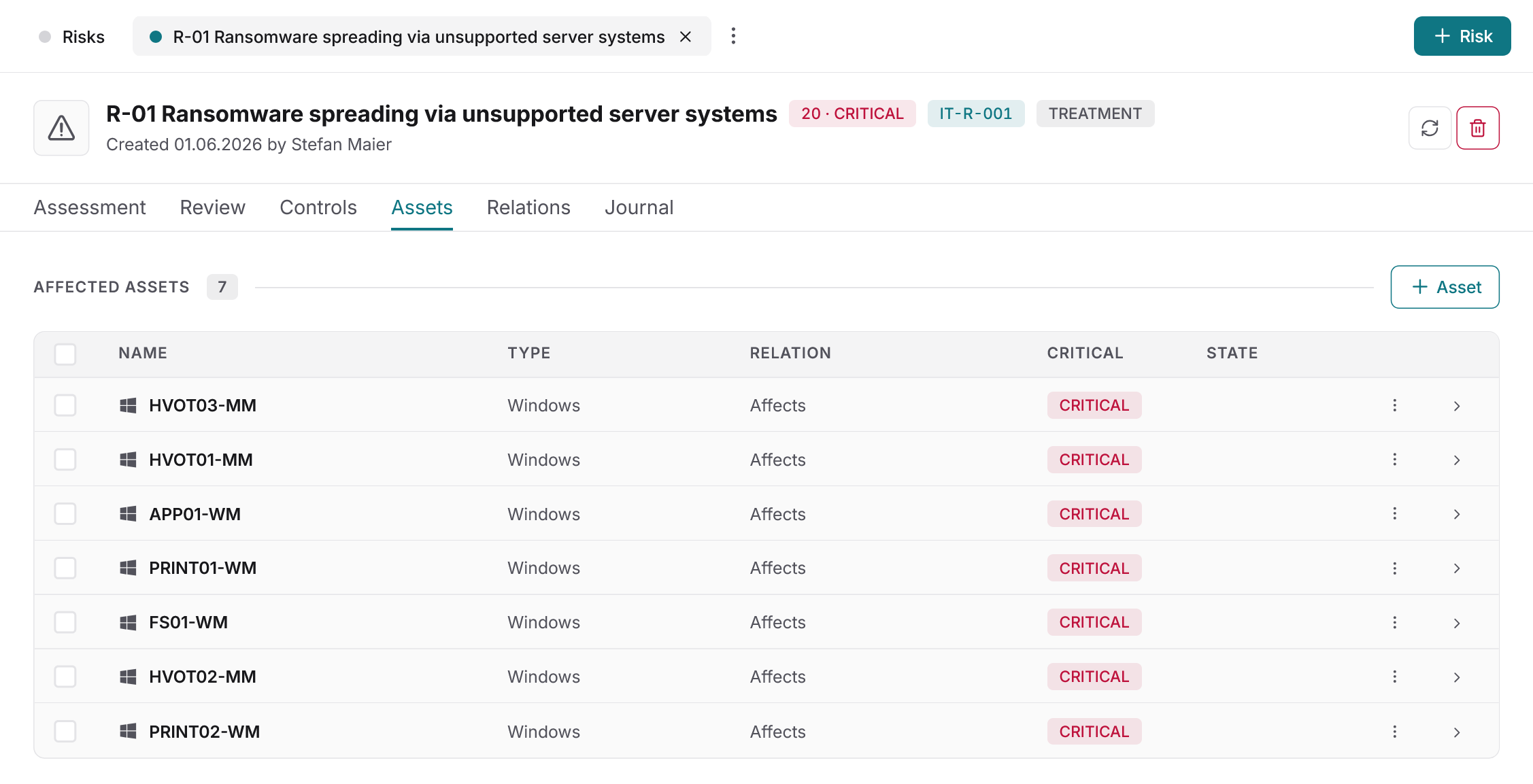
Task: Open PRINT02-WM via right chevron
Action: 1457,732
